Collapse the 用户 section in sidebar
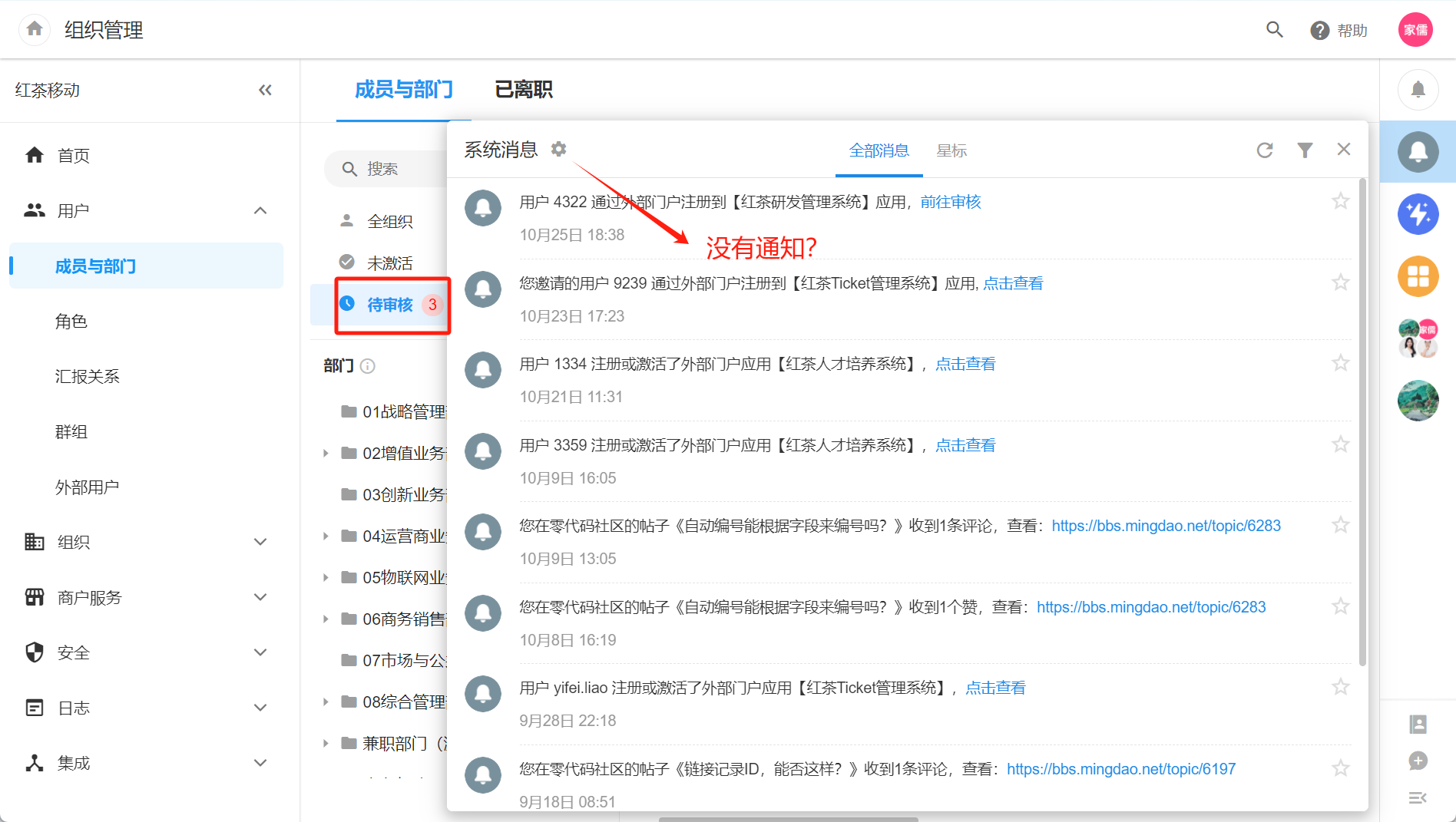The width and height of the screenshot is (1456, 822). pyautogui.click(x=260, y=211)
